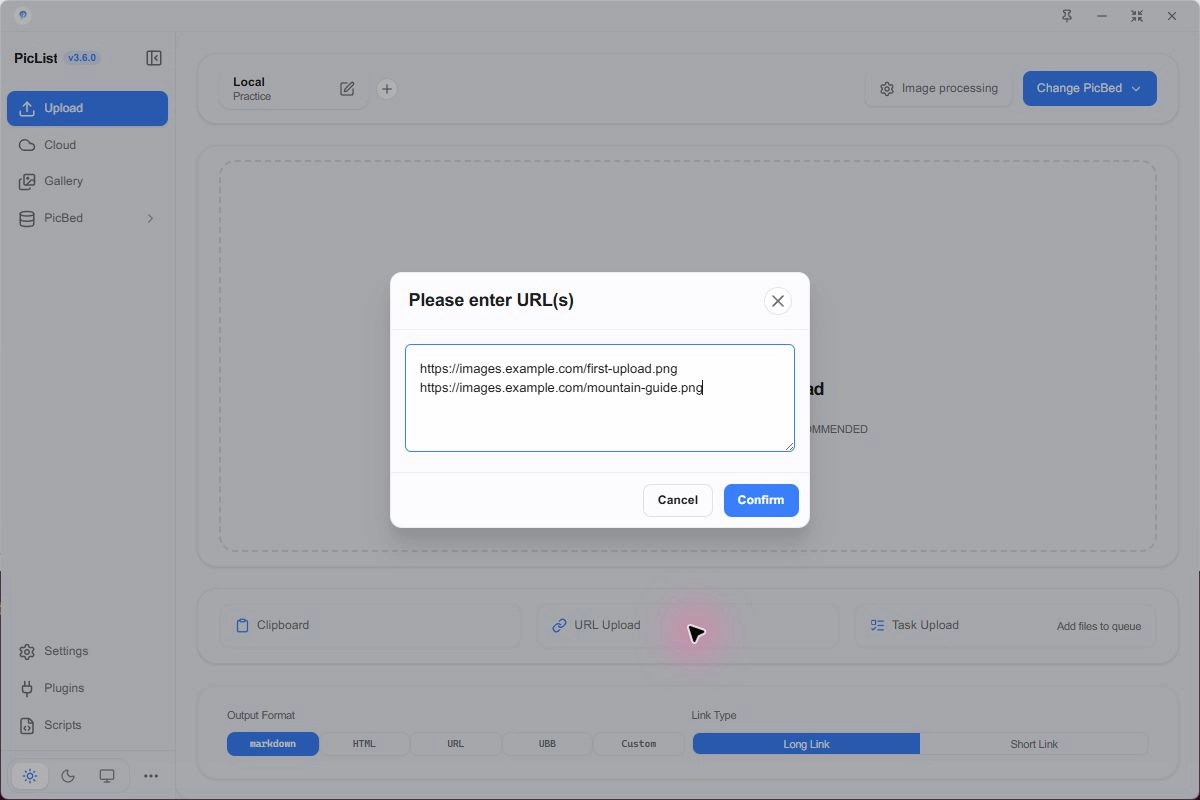Click the Clipboard icon
This screenshot has width=1200, height=800.
242,625
